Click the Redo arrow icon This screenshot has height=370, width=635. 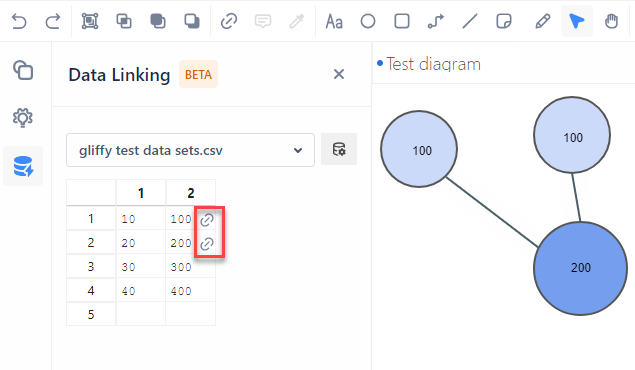(53, 21)
